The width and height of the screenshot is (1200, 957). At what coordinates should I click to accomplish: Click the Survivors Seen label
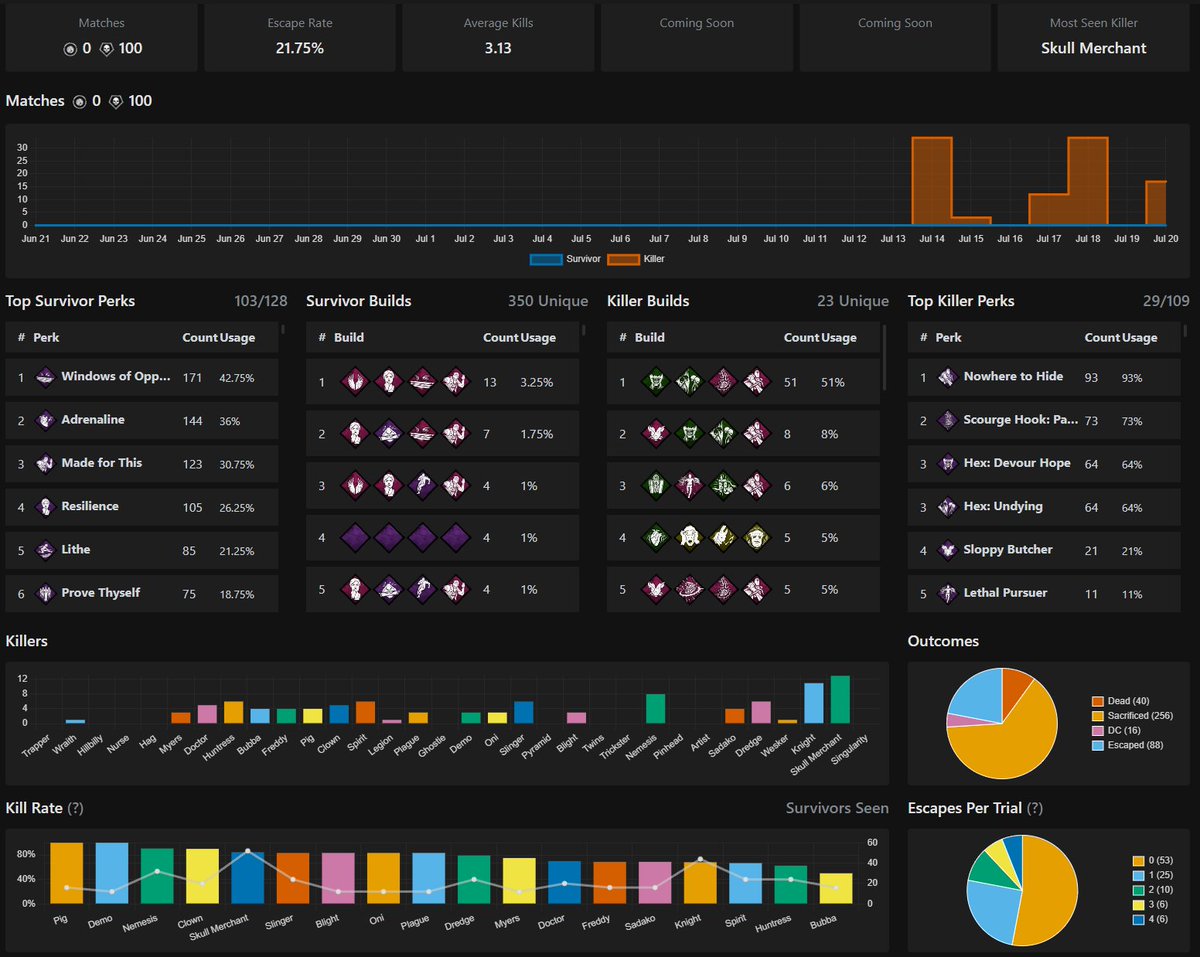[x=837, y=808]
